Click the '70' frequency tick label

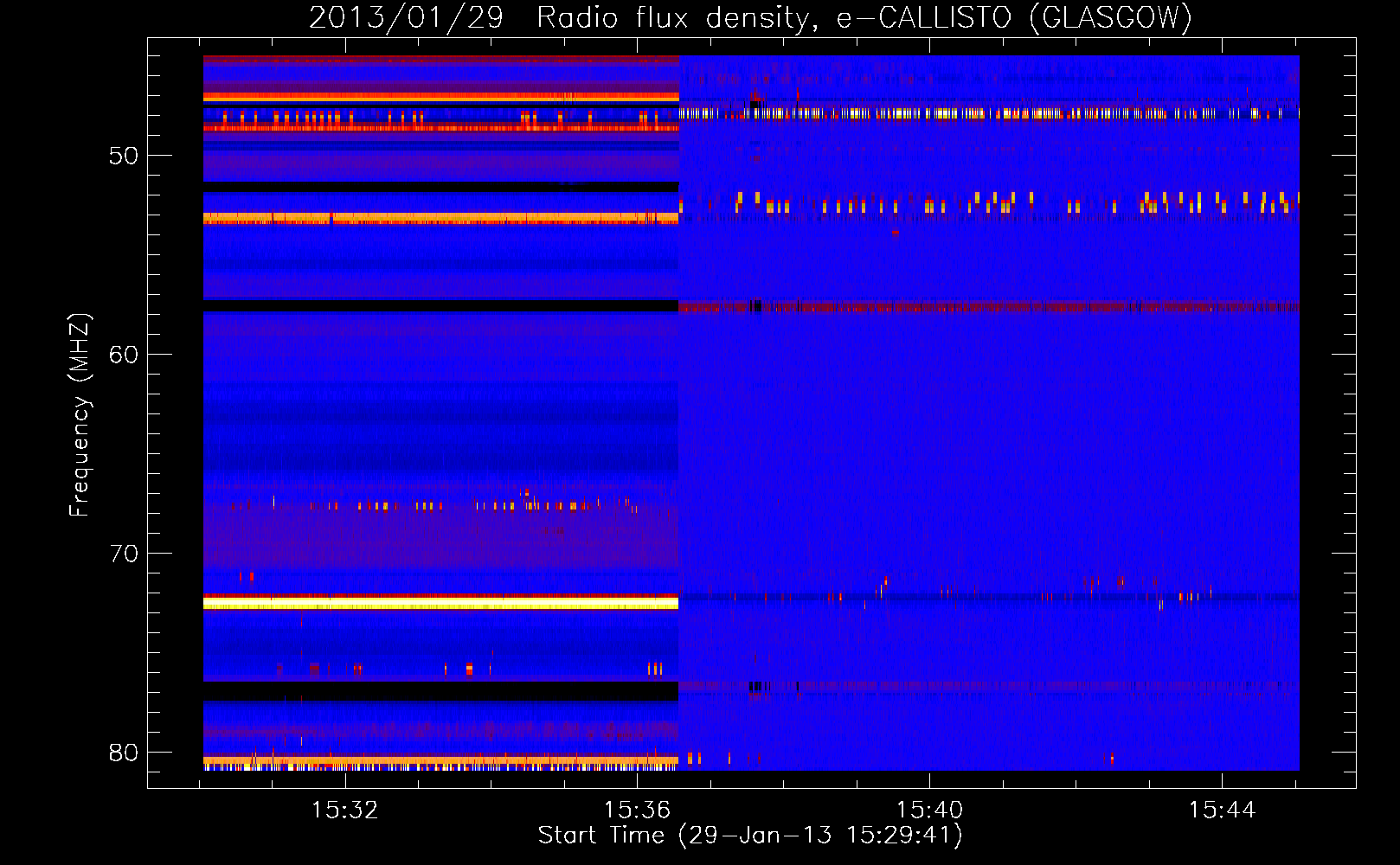click(124, 554)
